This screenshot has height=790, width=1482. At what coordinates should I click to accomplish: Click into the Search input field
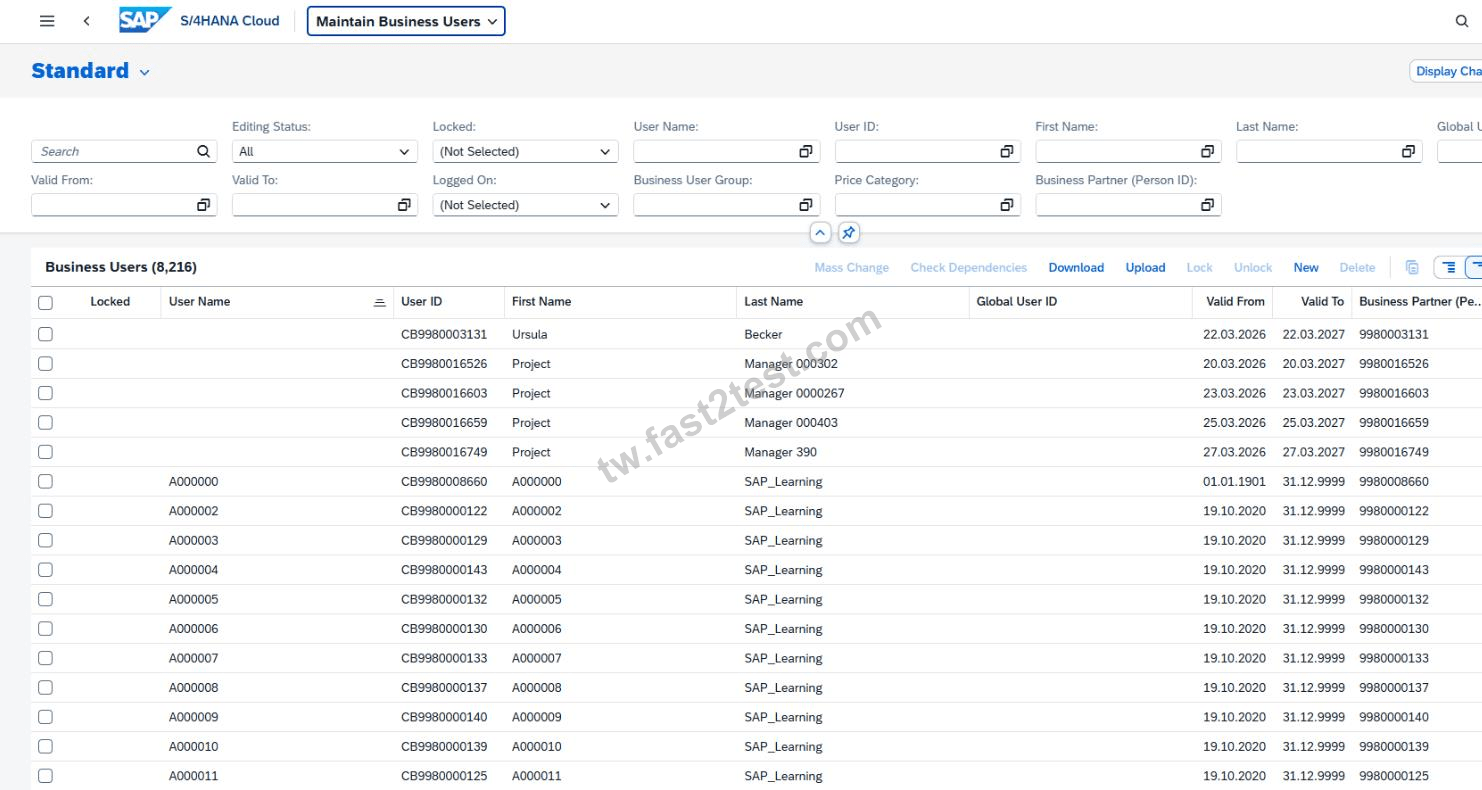point(113,152)
